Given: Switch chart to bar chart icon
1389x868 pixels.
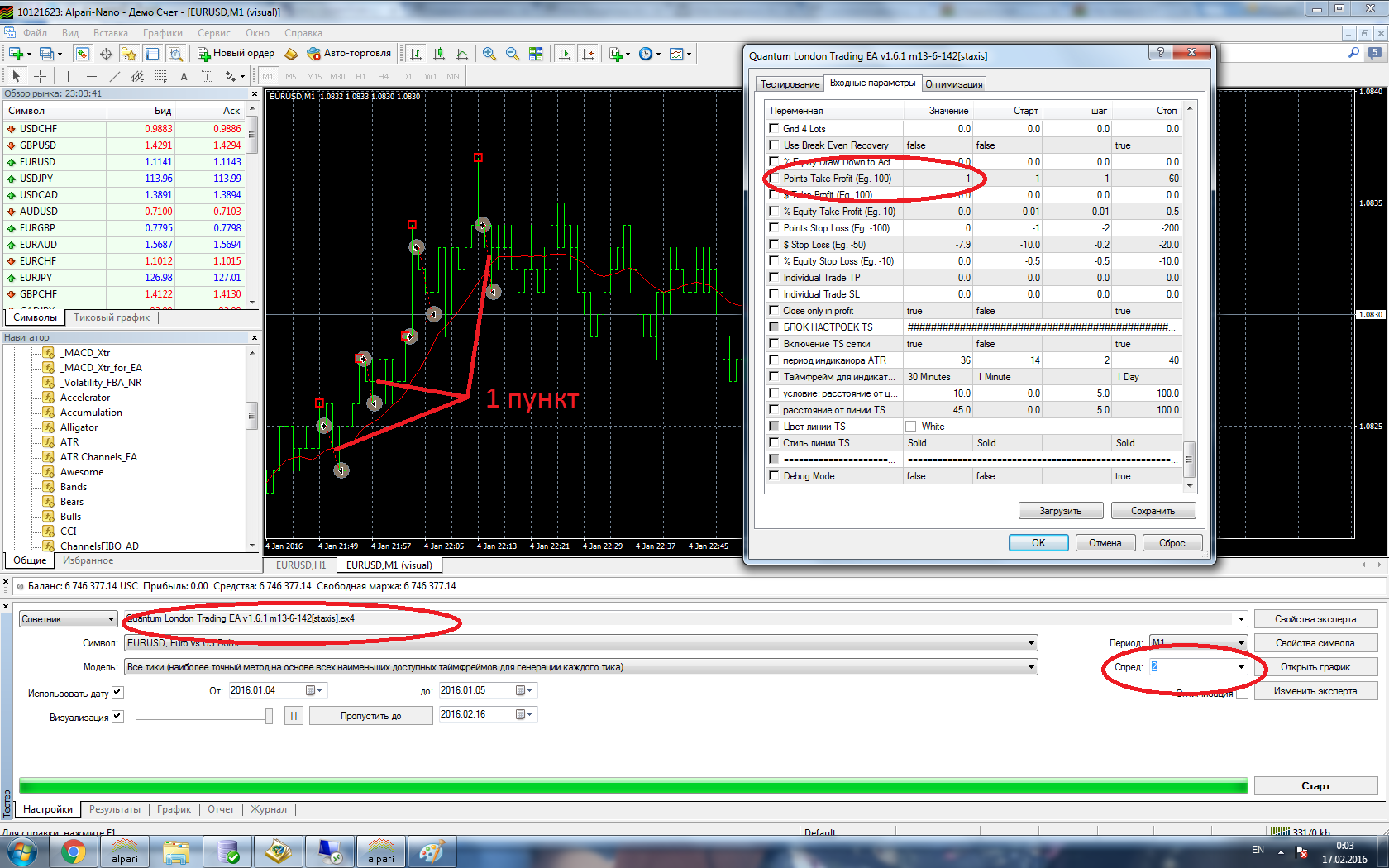Looking at the screenshot, I should pos(416,54).
